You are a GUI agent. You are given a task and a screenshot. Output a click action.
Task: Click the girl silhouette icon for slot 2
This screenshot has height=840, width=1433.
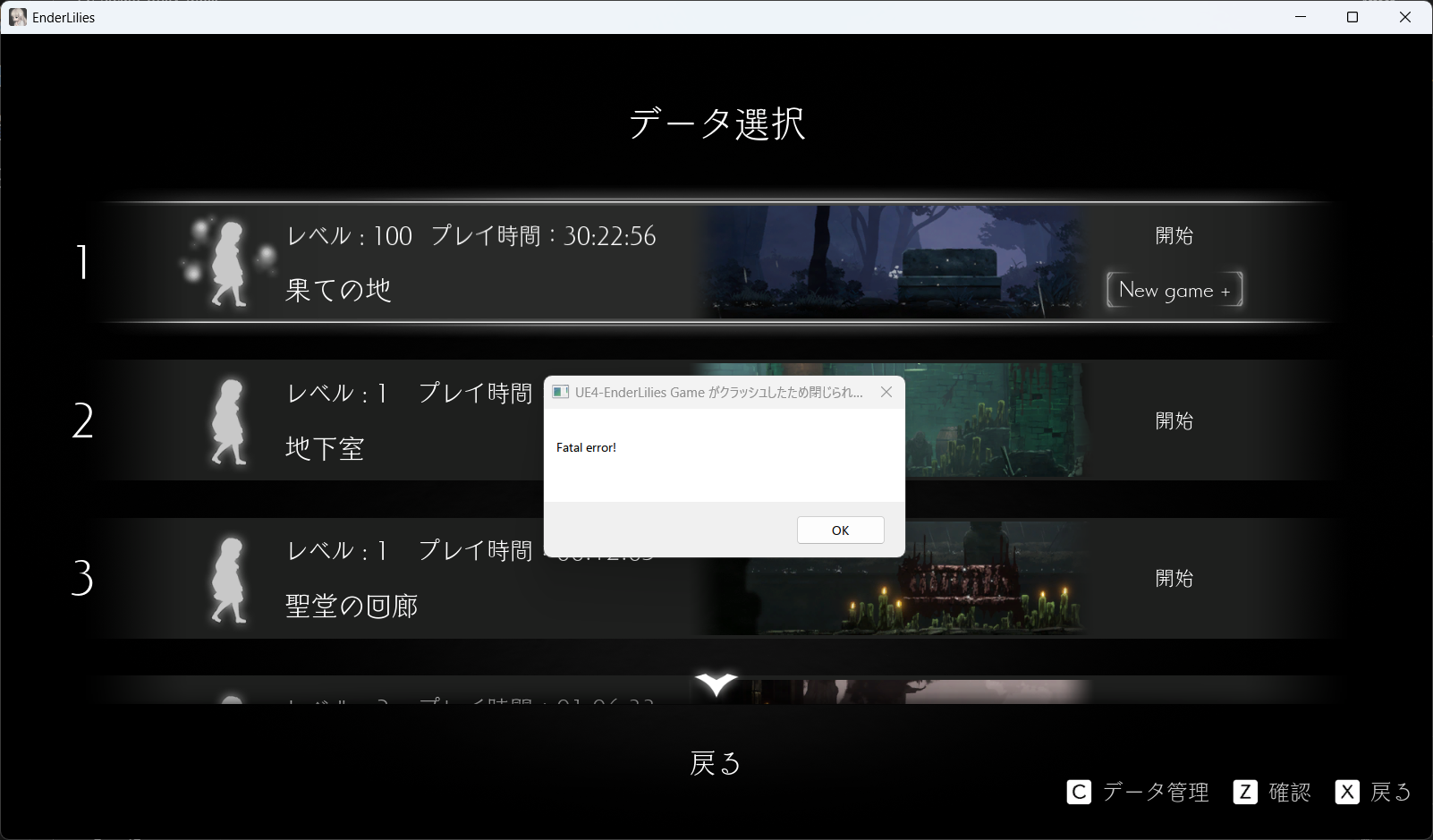(x=229, y=421)
